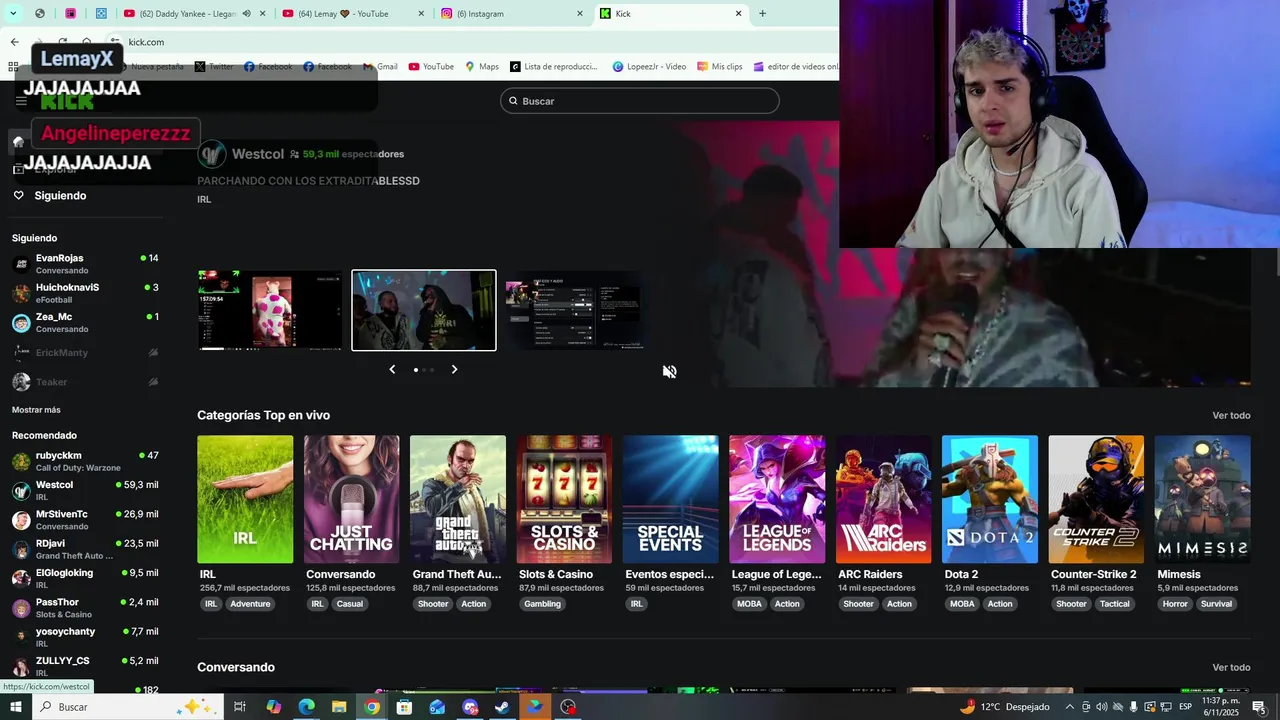Click the Survival tag
The image size is (1280, 720).
click(x=1217, y=604)
